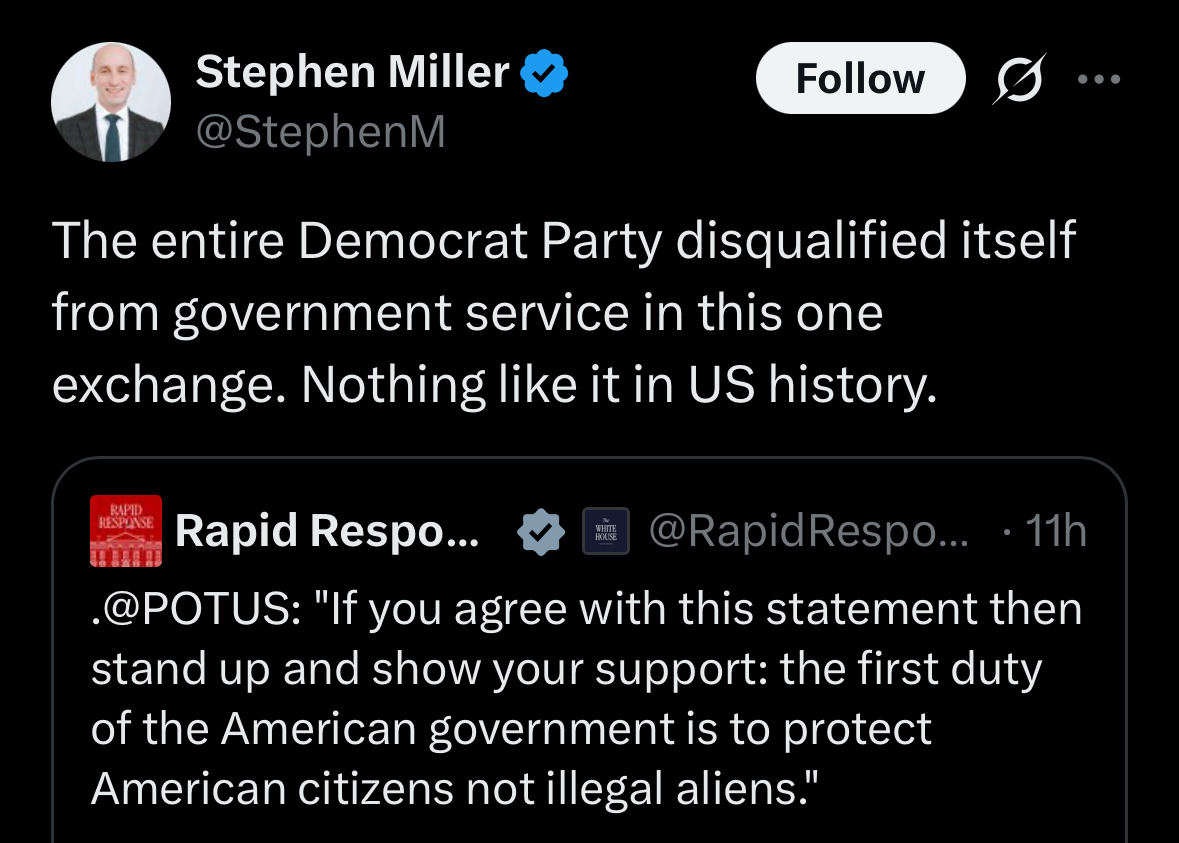
Task: Click the tweet line mentioning Democrat Party
Action: (x=562, y=241)
